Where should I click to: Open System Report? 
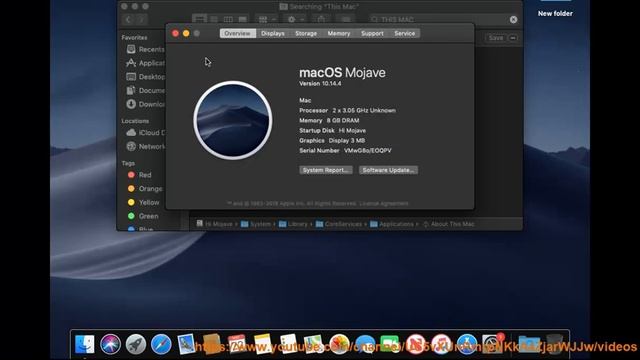pyautogui.click(x=326, y=170)
